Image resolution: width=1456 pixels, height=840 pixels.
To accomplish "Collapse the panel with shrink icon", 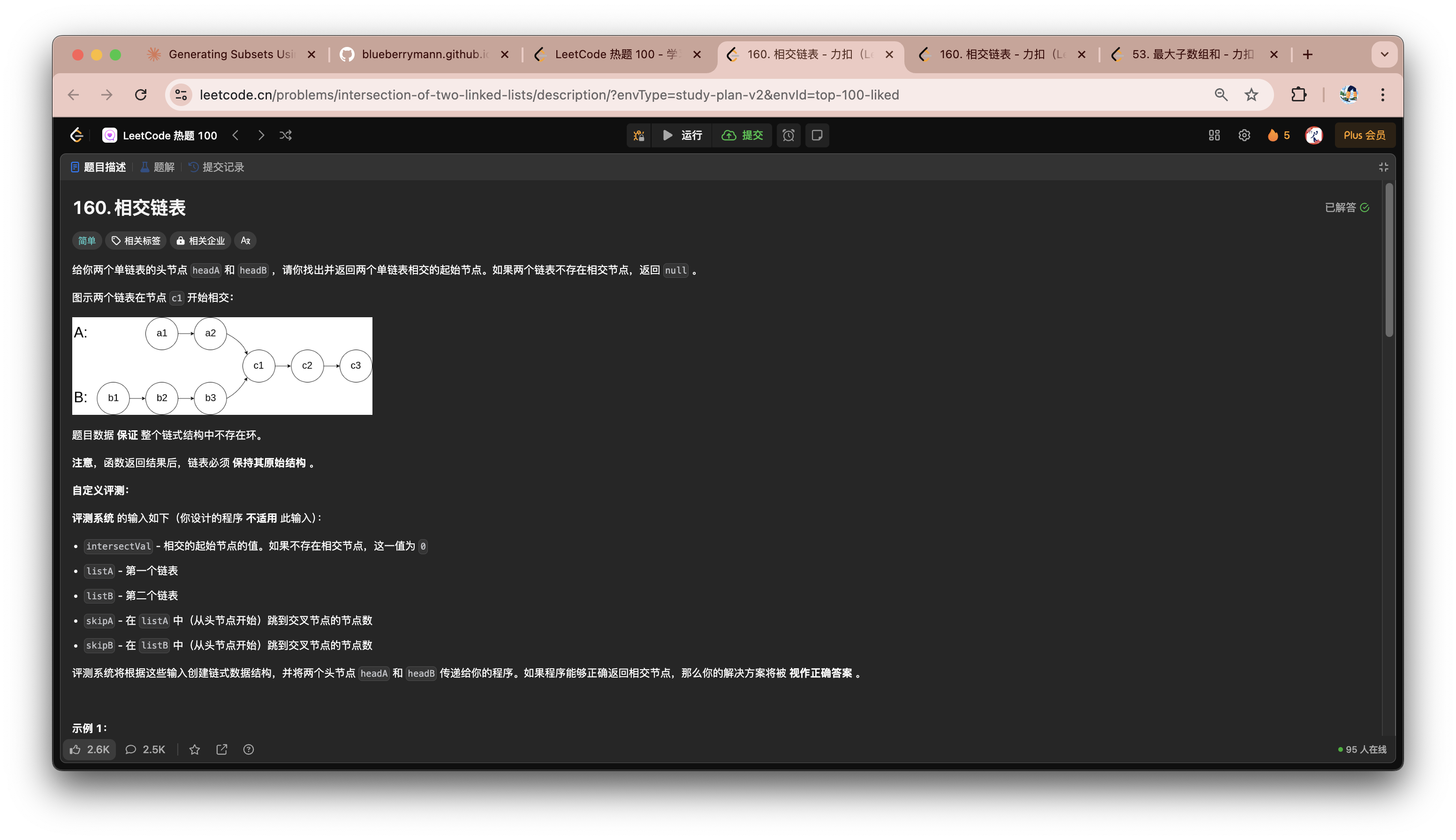I will [x=1383, y=168].
